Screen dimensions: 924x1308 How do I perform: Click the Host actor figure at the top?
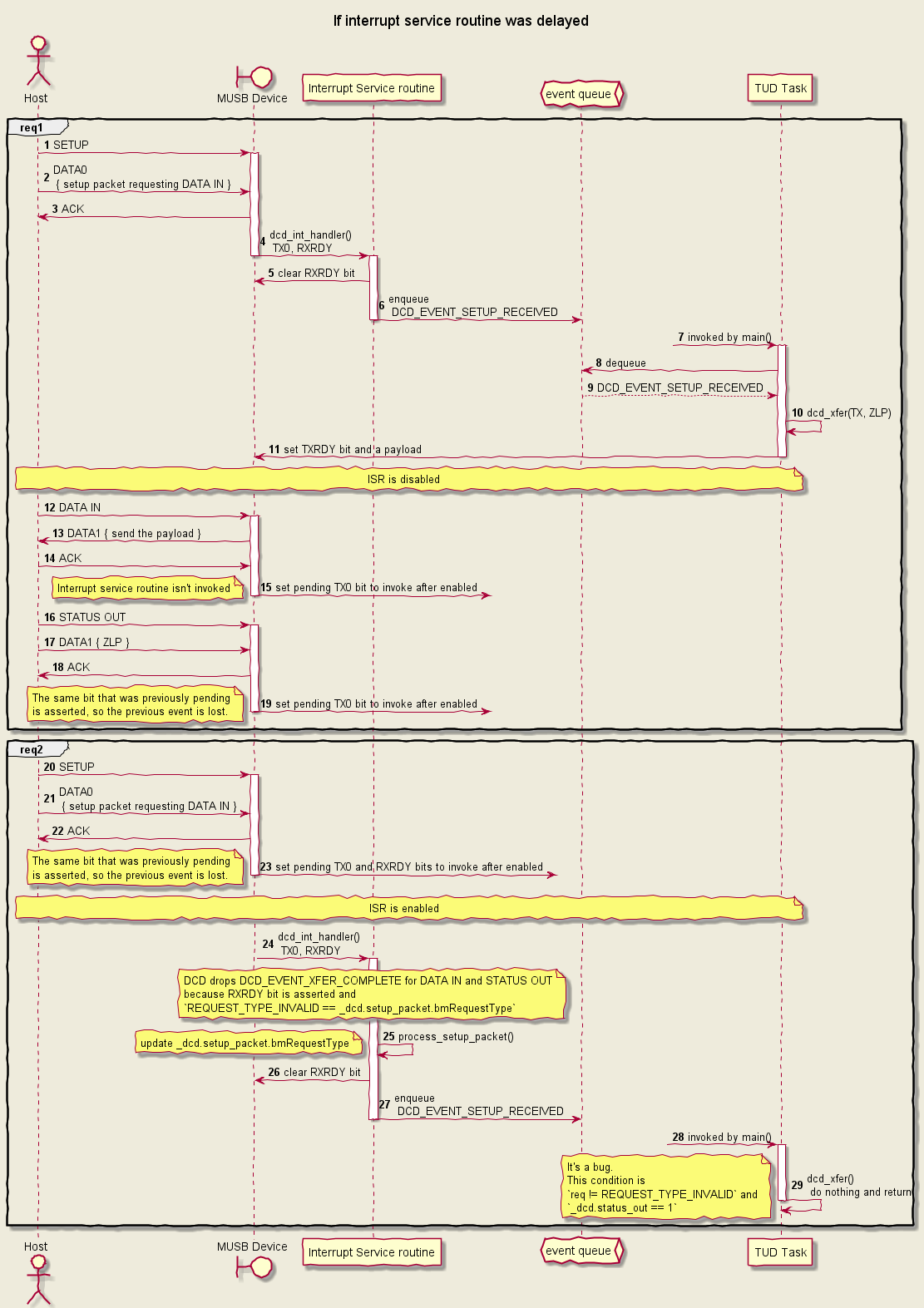pos(37,62)
